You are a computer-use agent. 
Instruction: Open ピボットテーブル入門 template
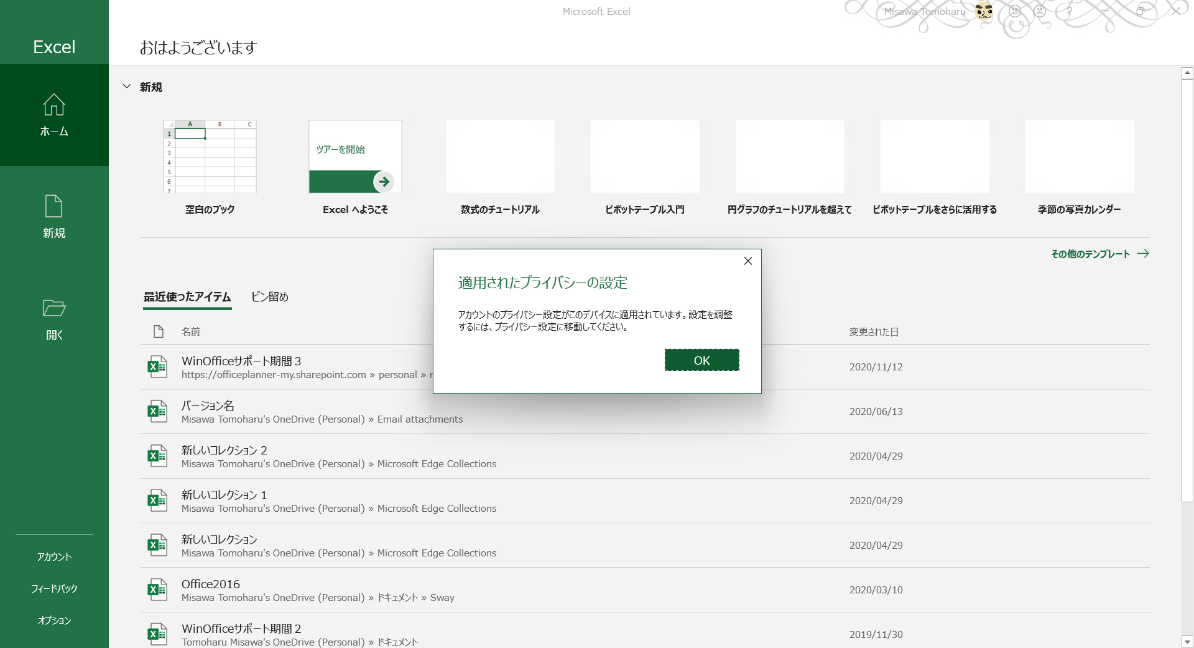point(645,167)
